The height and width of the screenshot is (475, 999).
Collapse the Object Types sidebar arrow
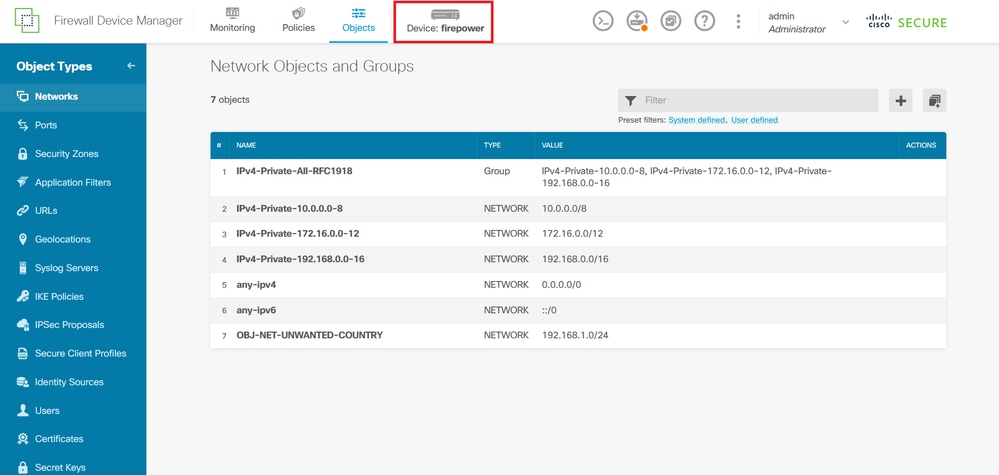pyautogui.click(x=131, y=66)
